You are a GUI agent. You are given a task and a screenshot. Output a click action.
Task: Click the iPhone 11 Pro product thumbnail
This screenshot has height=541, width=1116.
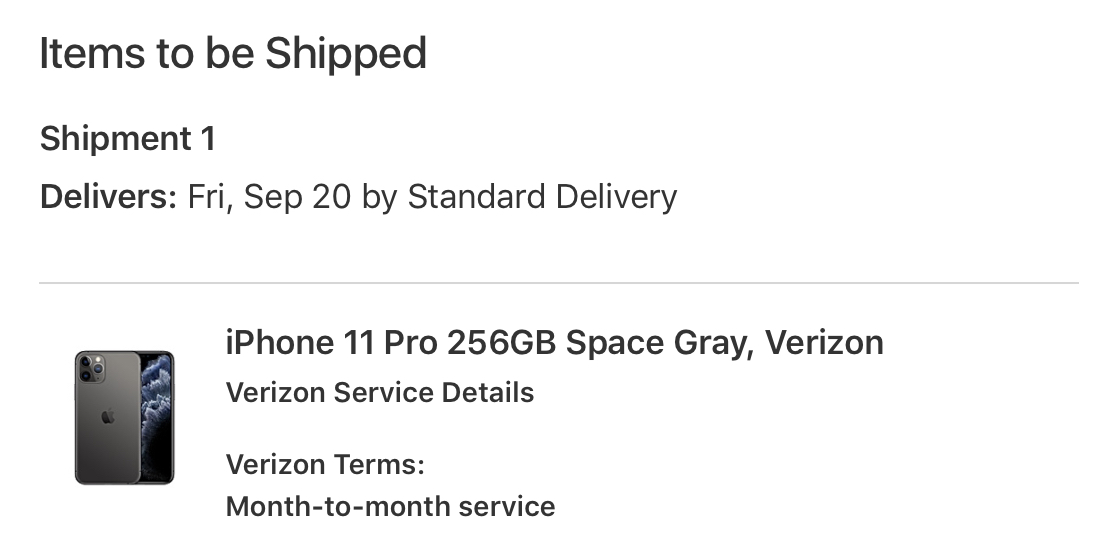pos(125,417)
